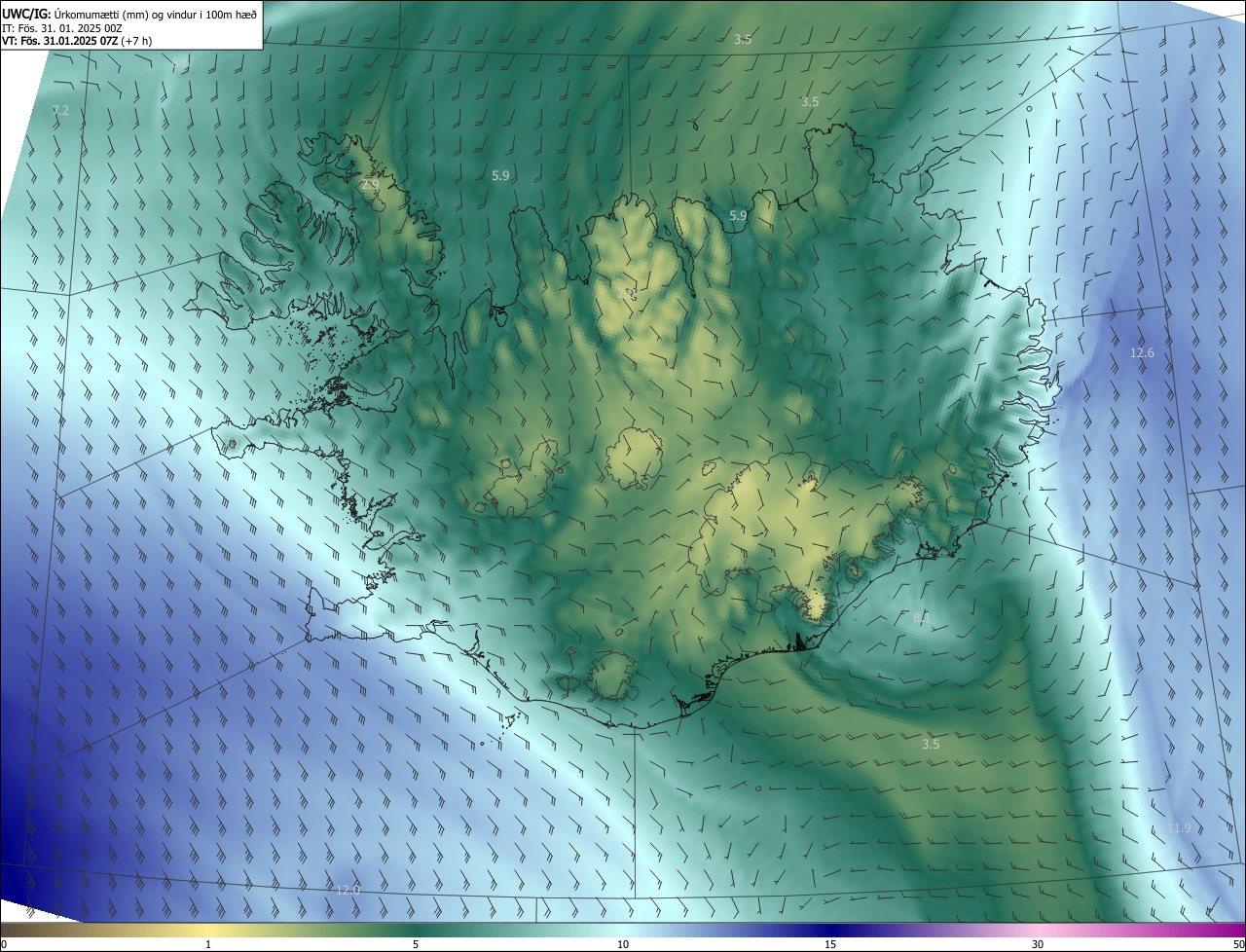Viewport: 1246px width, 952px height.
Task: Click the 5.9 value nearest the 2.9 label
Action: [x=500, y=175]
